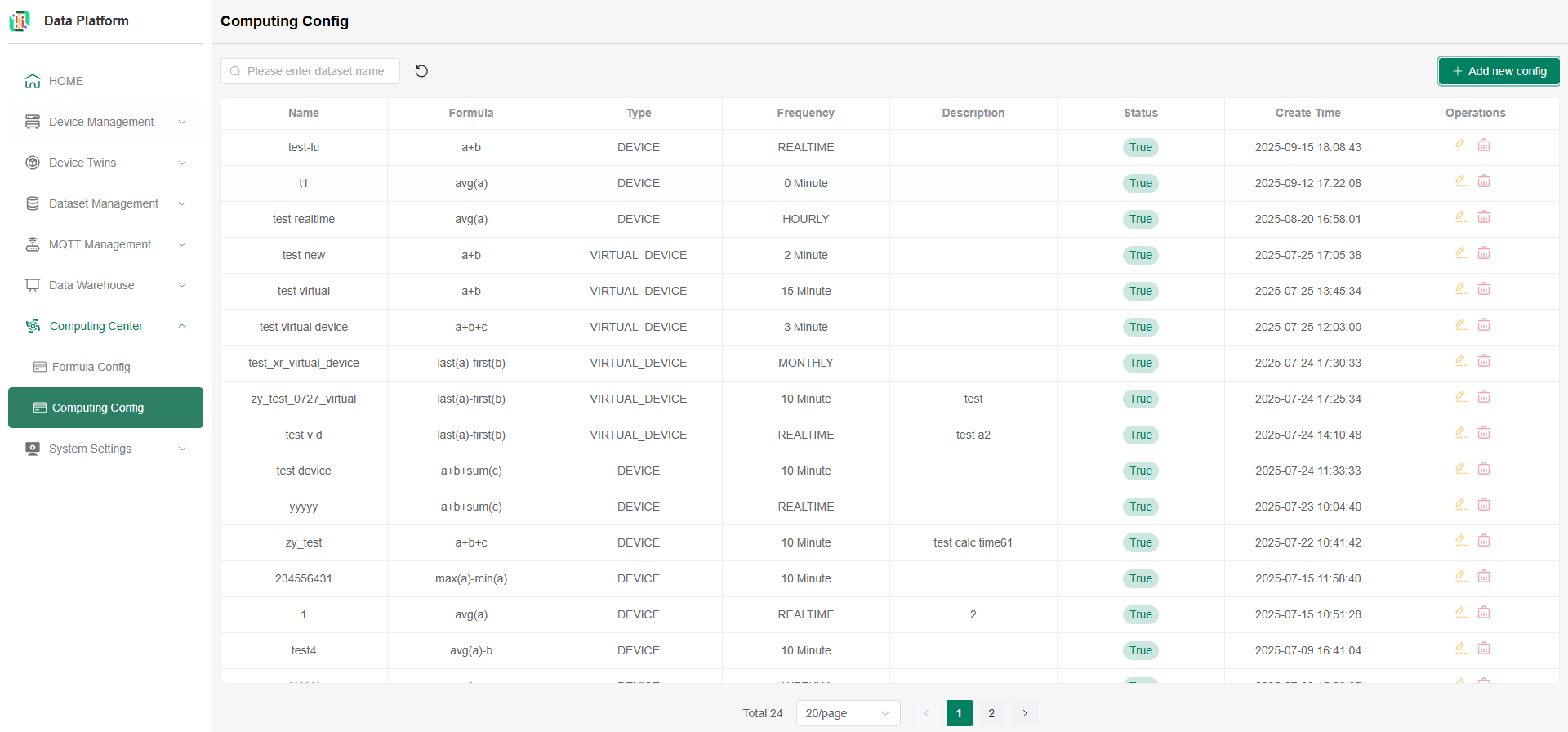The height and width of the screenshot is (732, 1568).
Task: Open the 20/page size dropdown
Action: tap(847, 713)
